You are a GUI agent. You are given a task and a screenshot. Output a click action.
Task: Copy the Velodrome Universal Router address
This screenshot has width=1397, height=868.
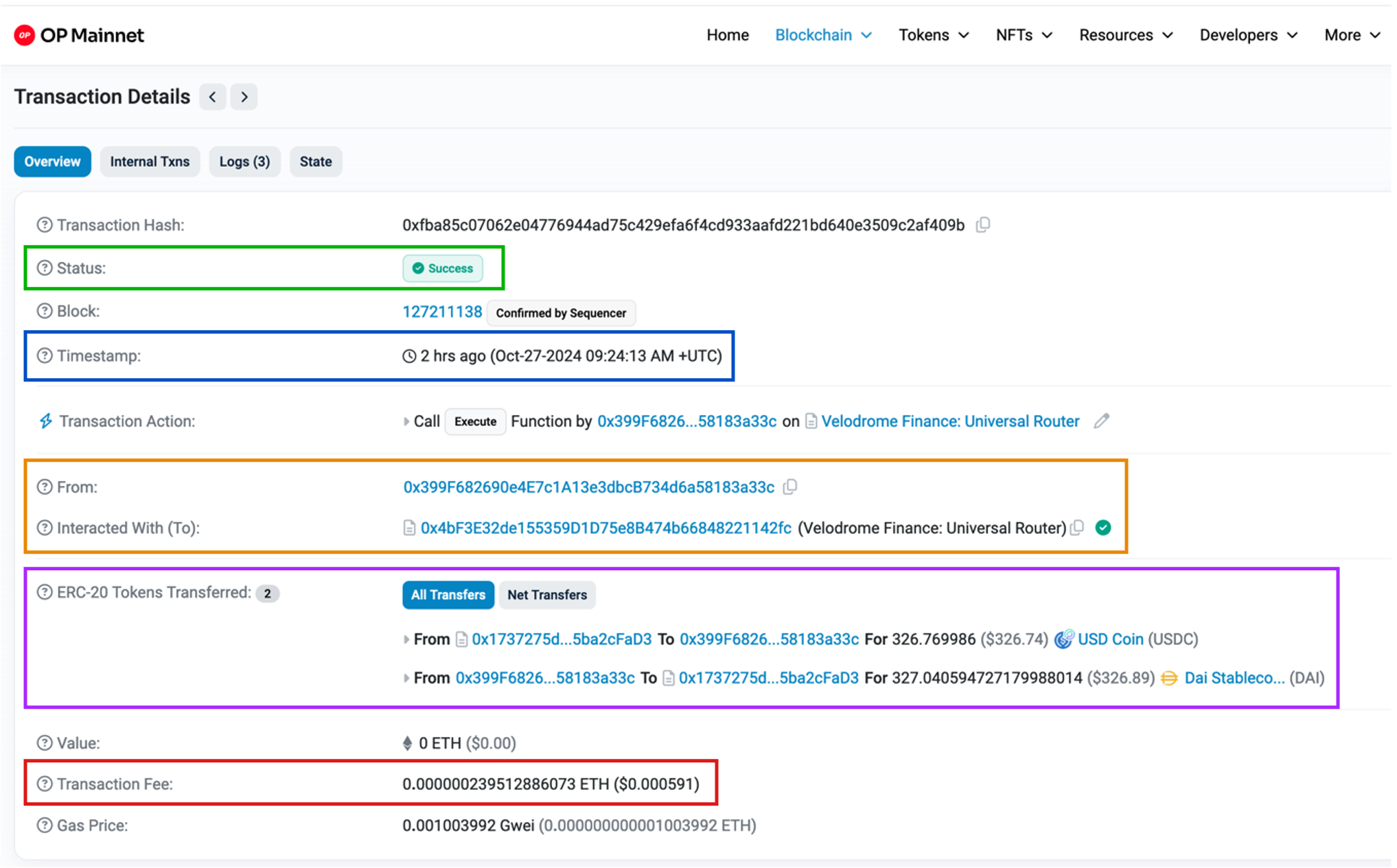(1077, 528)
